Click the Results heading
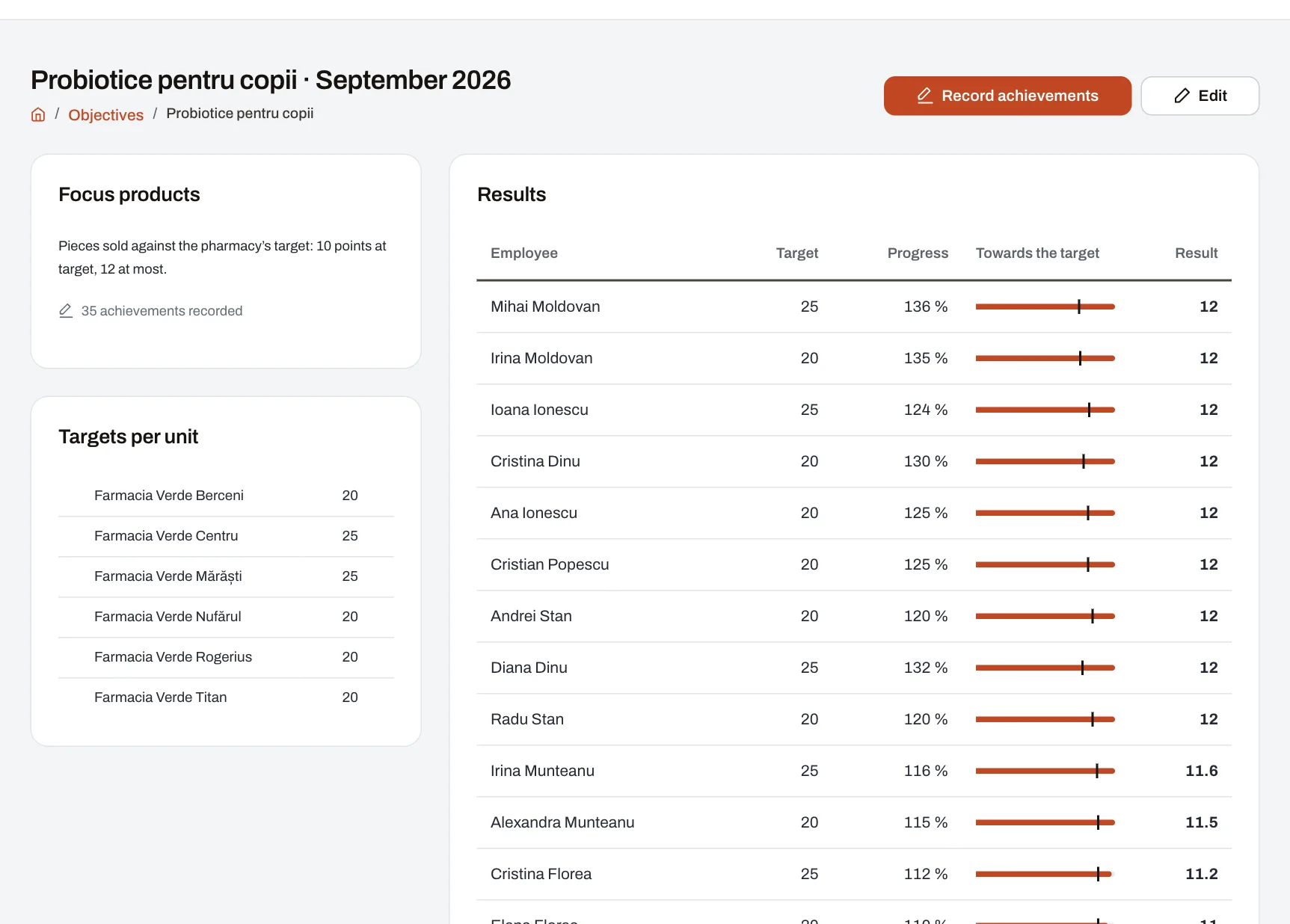 (512, 194)
